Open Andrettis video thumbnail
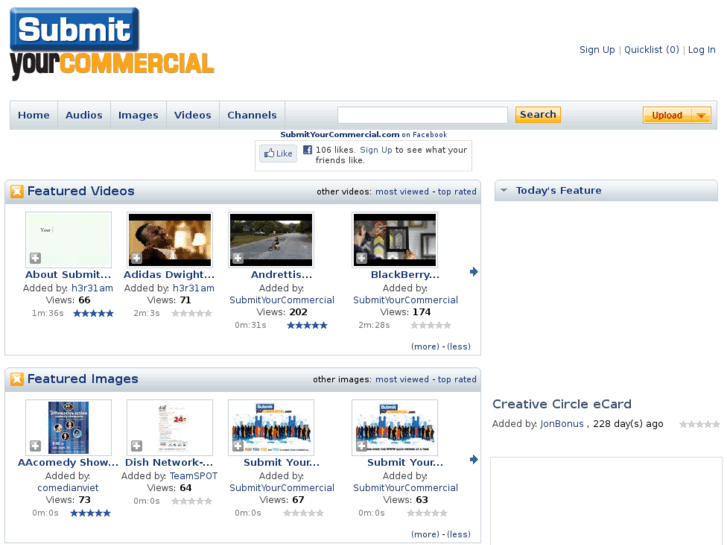This screenshot has height=545, width=727. 271,239
